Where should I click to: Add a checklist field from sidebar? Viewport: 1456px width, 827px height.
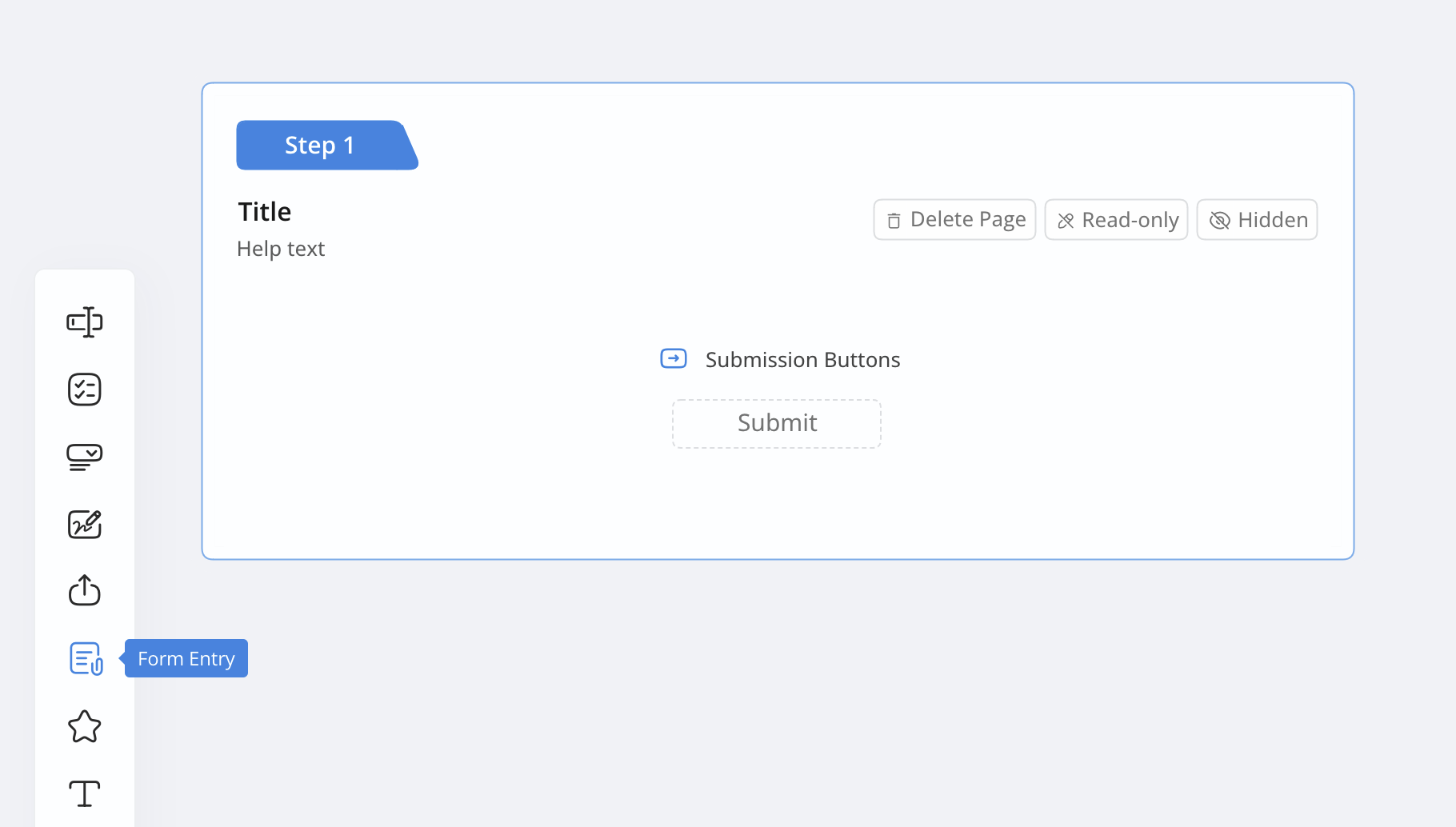click(84, 390)
